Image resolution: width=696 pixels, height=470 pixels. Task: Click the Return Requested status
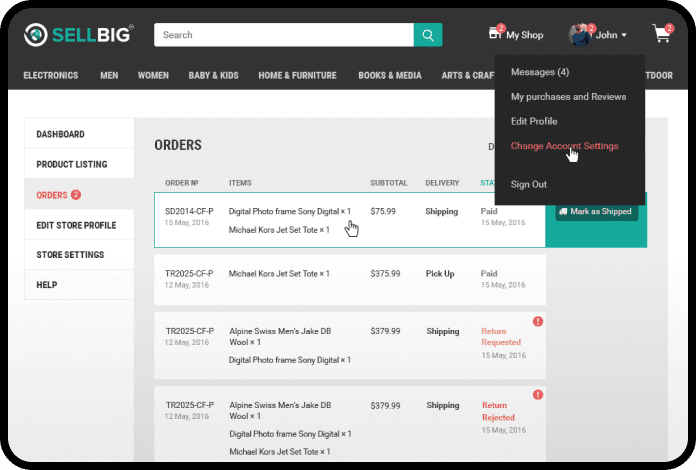pos(501,337)
